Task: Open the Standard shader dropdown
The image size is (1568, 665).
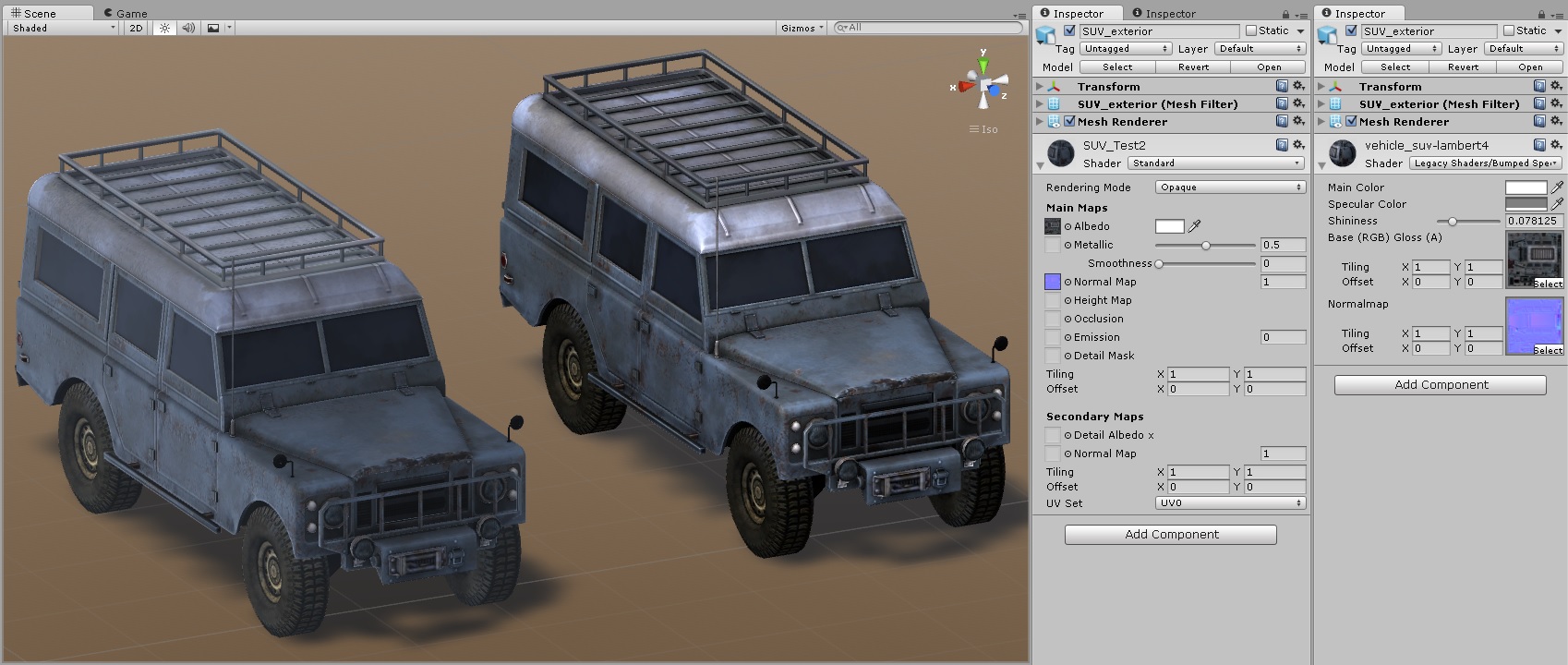Action: [1216, 163]
